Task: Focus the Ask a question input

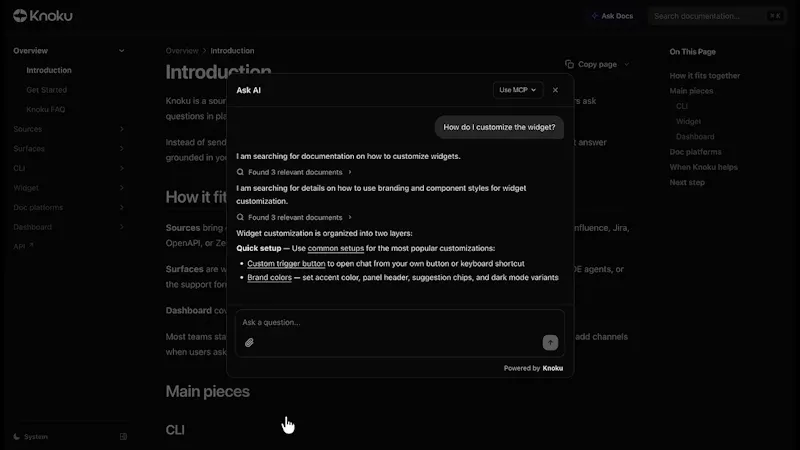Action: click(399, 322)
